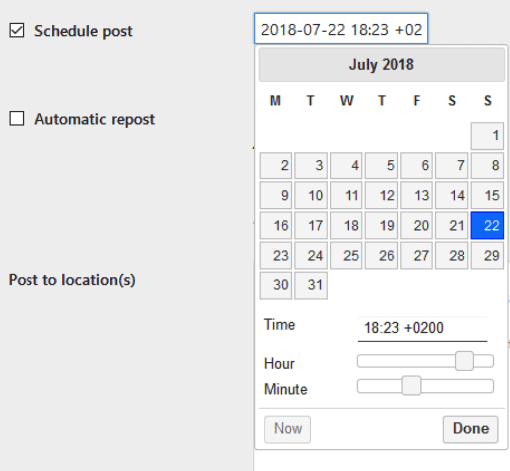Select day 31 in the calendar
The image size is (510, 471).
(x=311, y=285)
